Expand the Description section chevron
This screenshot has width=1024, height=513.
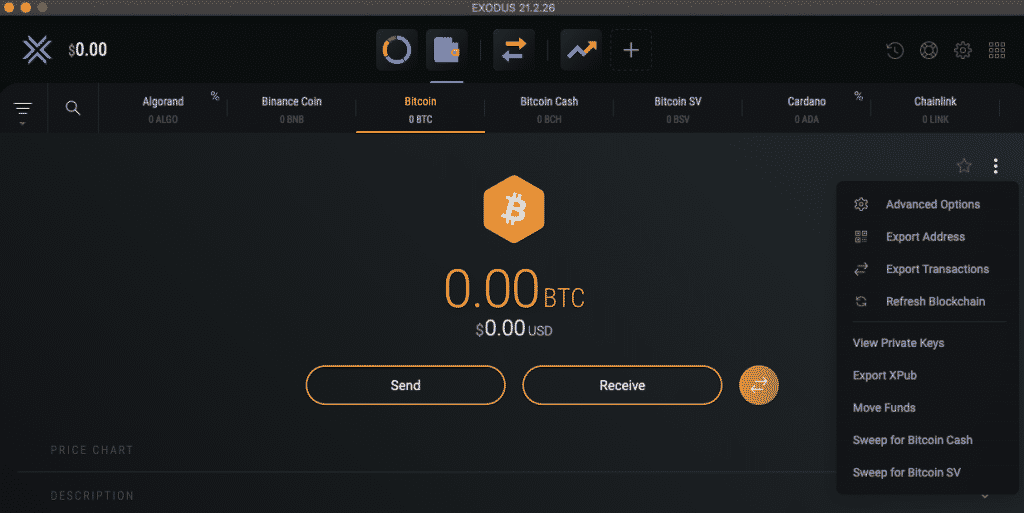point(984,496)
